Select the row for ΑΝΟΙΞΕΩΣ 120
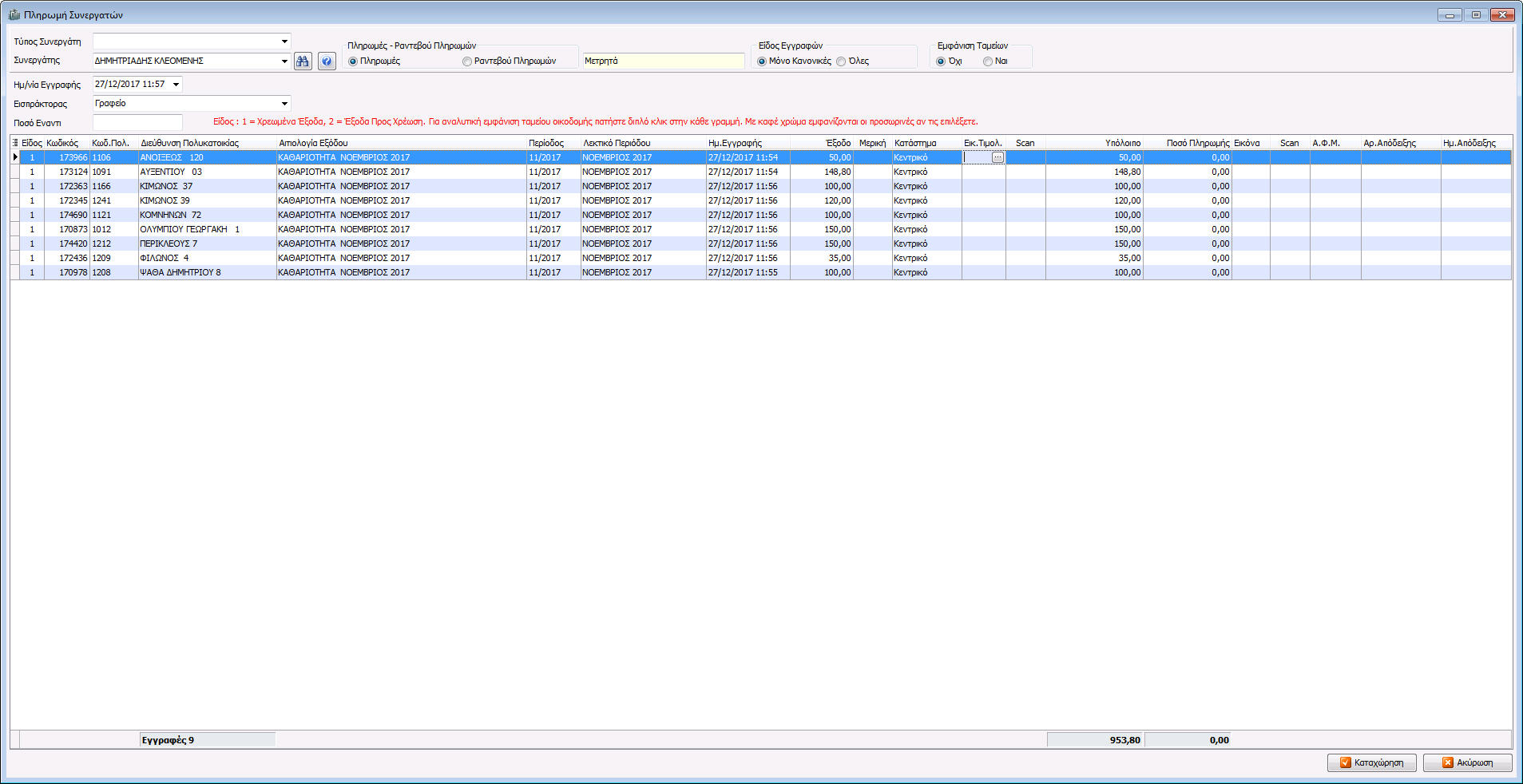 point(760,157)
